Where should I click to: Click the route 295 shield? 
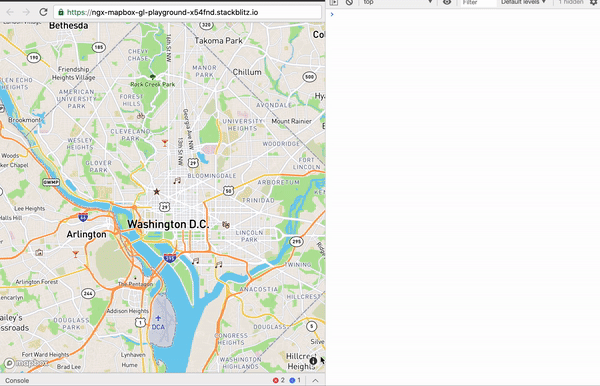tap(296, 241)
